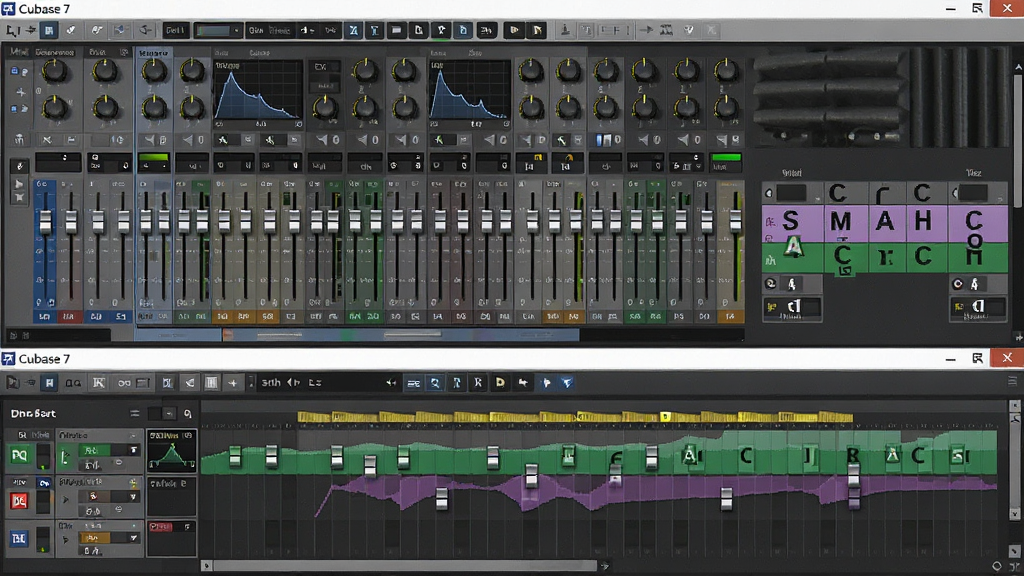Click first automation handle on the green lane
Viewport: 1024px width, 576px height.
pos(235,456)
